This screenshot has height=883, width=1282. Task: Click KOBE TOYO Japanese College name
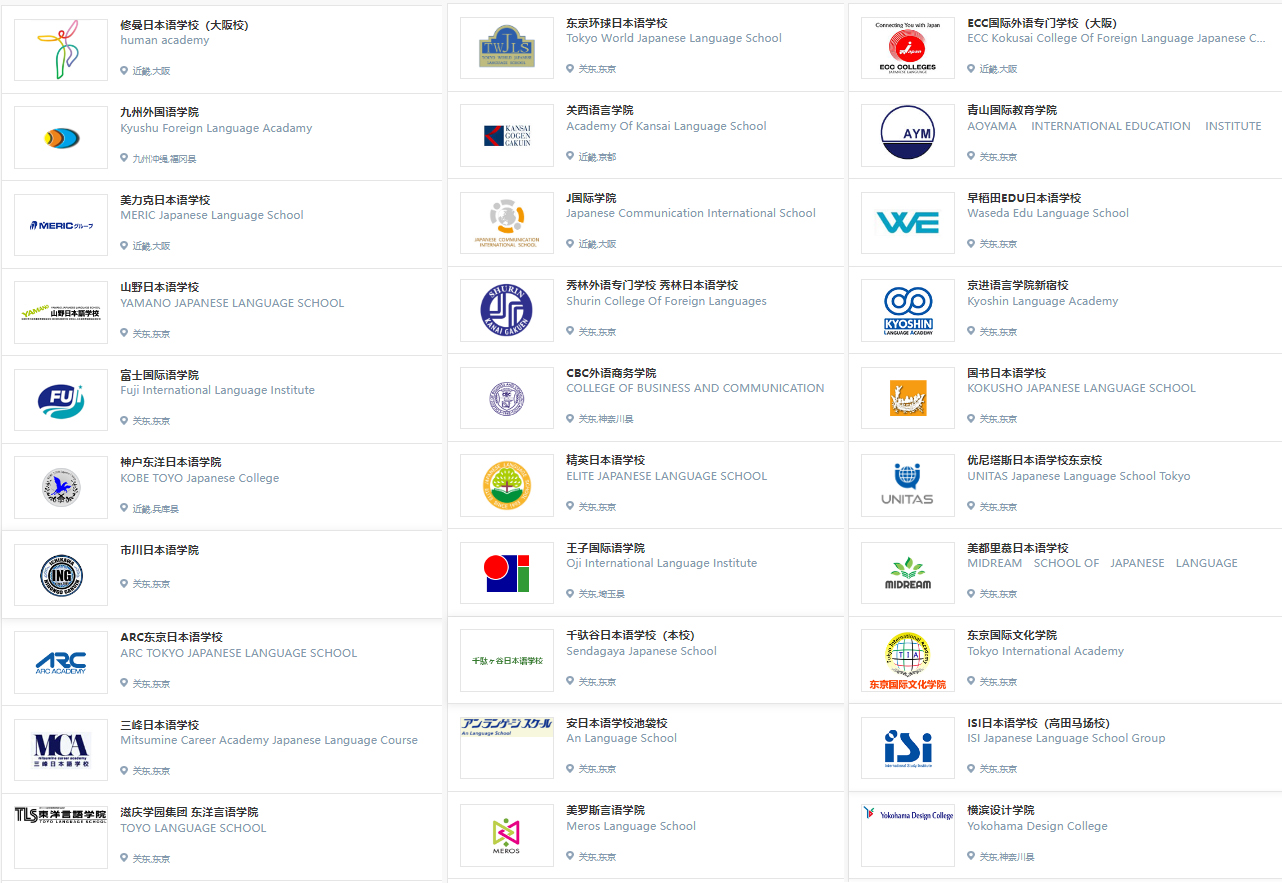click(199, 478)
